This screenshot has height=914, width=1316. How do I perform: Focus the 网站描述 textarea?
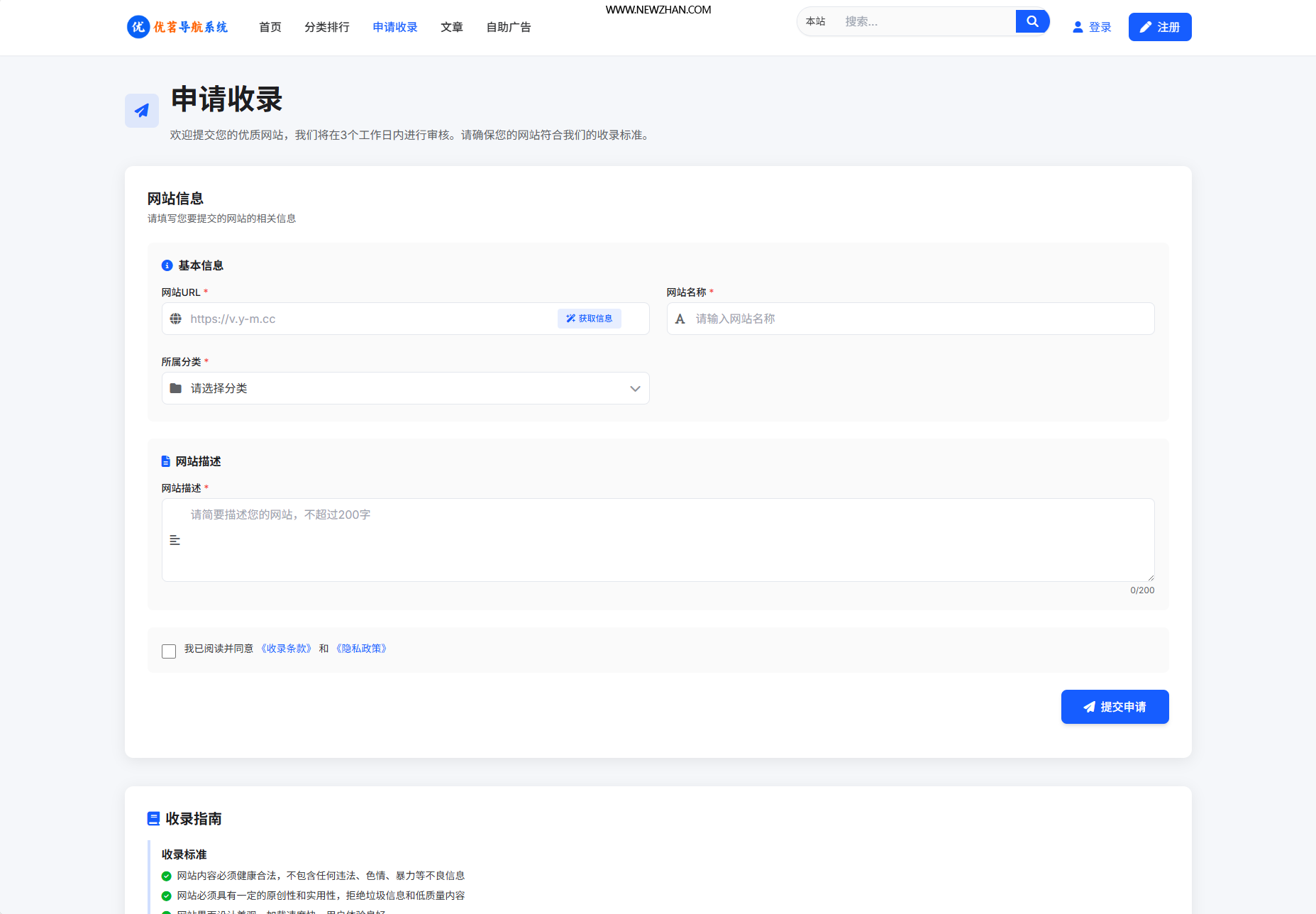coord(658,540)
